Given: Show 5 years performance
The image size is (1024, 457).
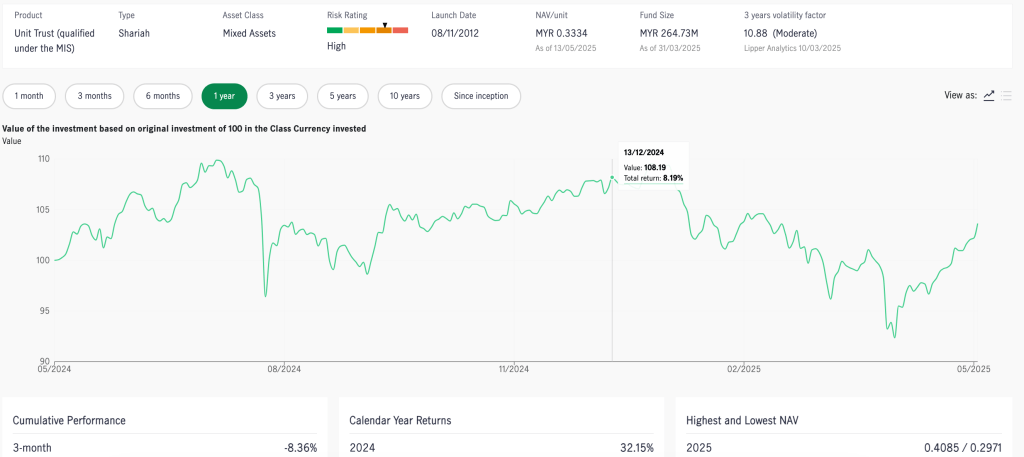Looking at the screenshot, I should [343, 96].
